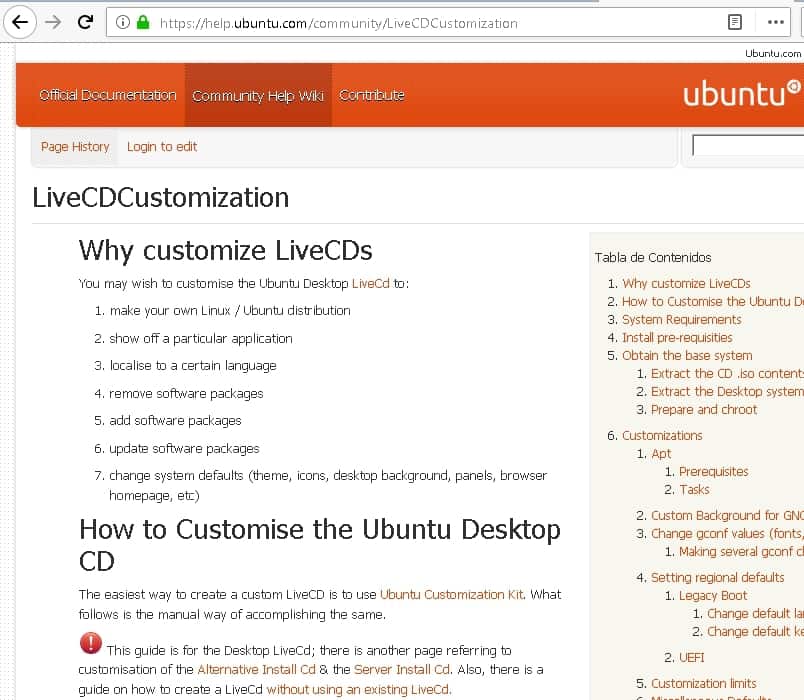Follow the Server Install Cd link
The image size is (804, 700).
tap(402, 670)
